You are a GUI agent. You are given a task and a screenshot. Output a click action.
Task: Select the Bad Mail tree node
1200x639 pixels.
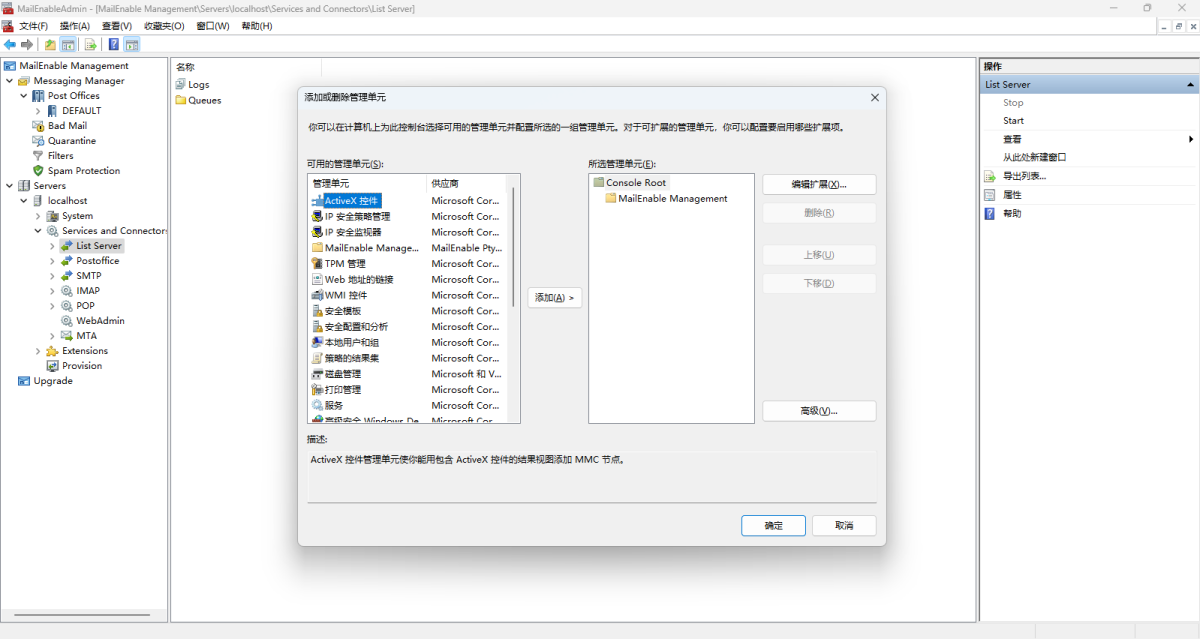pyautogui.click(x=67, y=126)
